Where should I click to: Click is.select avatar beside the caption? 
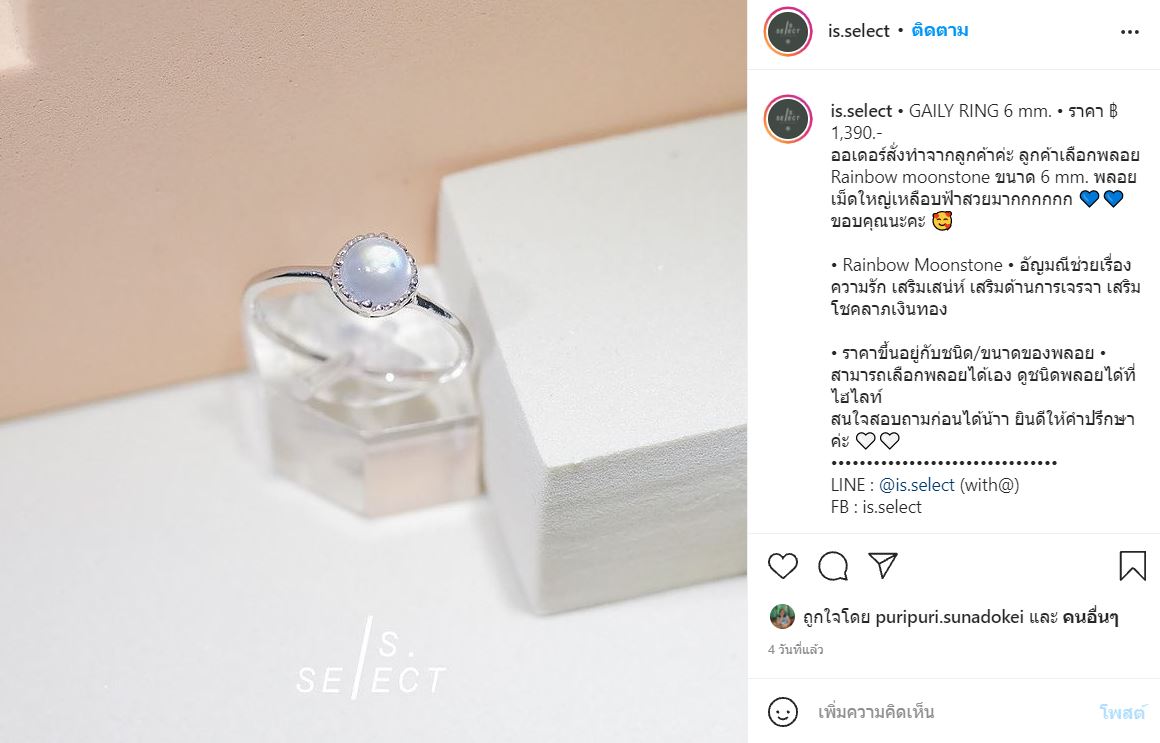(x=788, y=118)
